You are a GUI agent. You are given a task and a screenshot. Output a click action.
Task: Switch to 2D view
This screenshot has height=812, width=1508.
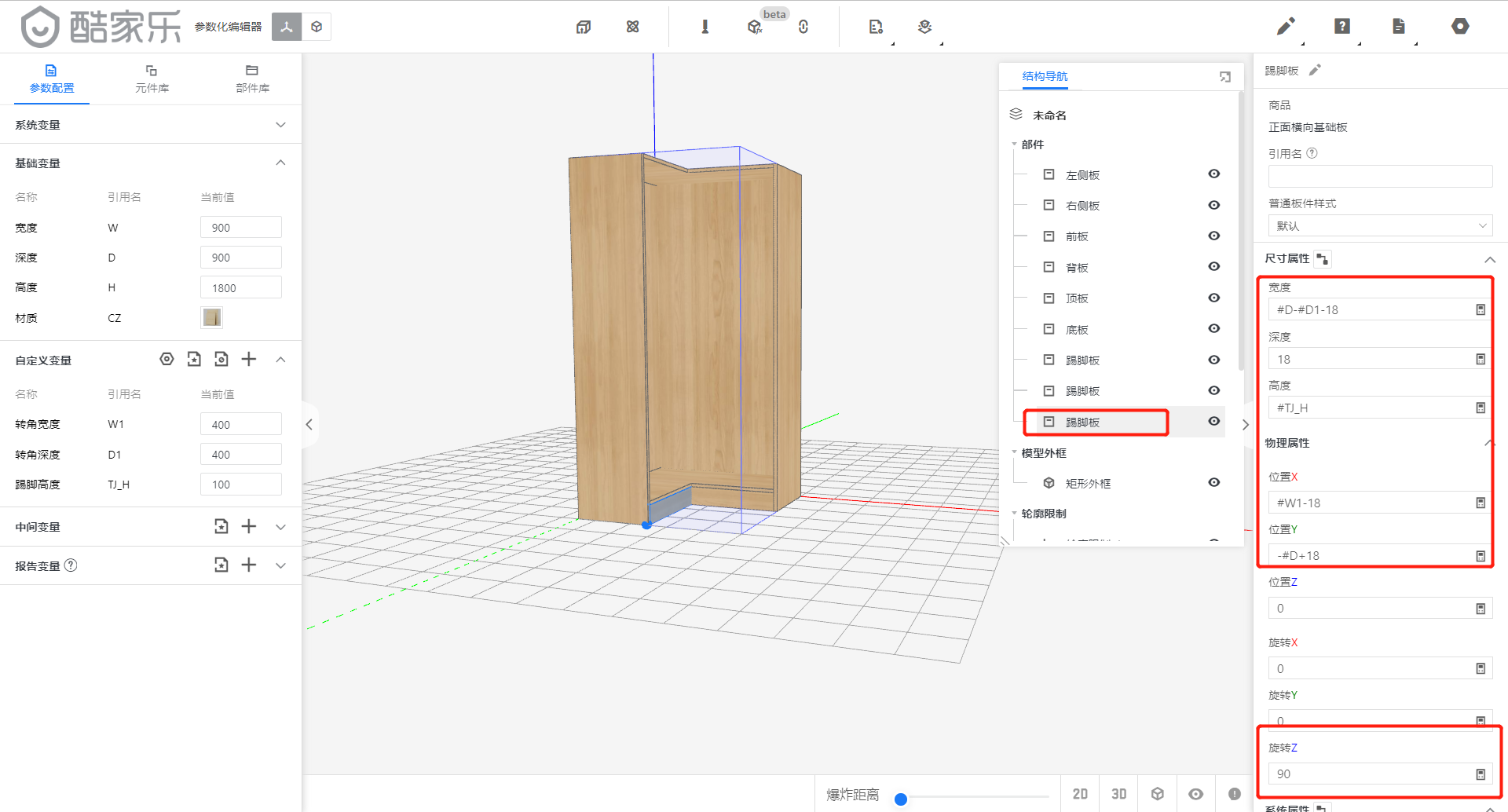pyautogui.click(x=1080, y=794)
